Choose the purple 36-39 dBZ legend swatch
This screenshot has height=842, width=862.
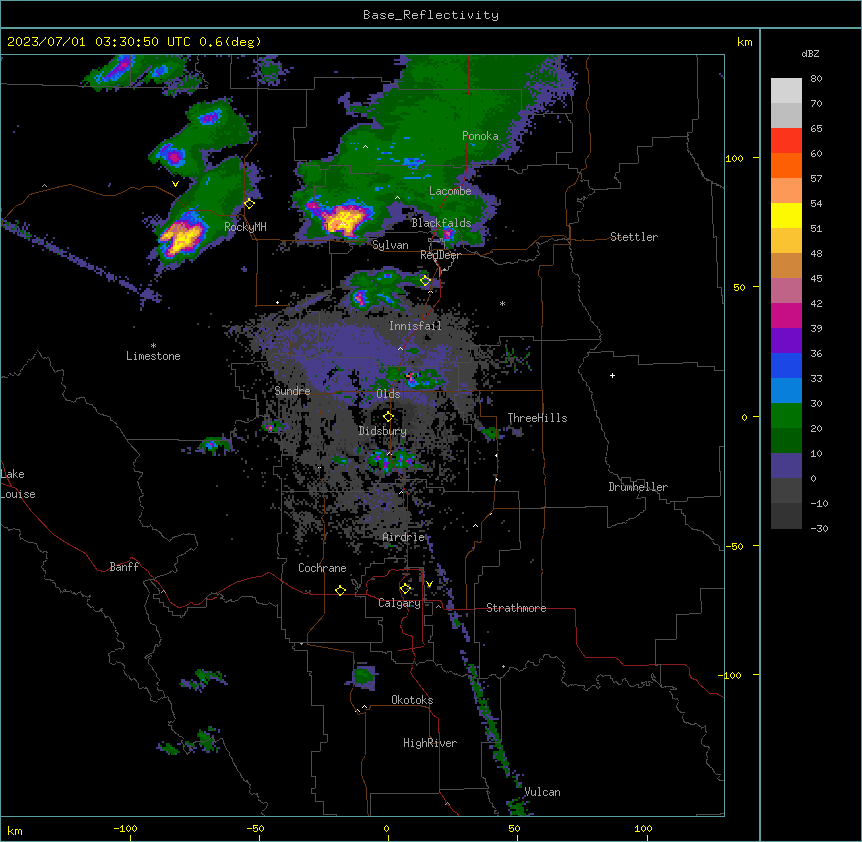click(786, 341)
